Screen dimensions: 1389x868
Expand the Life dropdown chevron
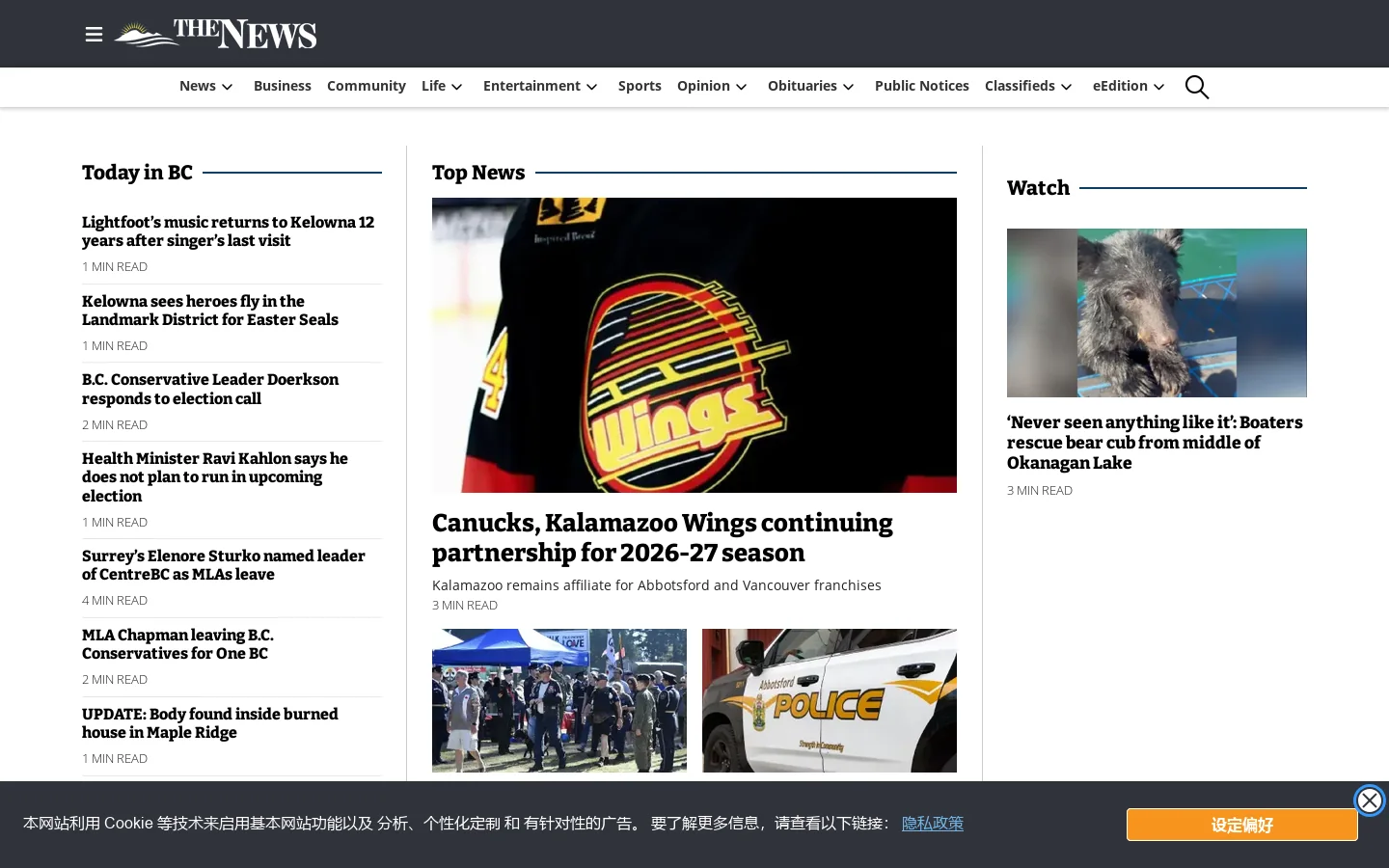click(x=457, y=87)
